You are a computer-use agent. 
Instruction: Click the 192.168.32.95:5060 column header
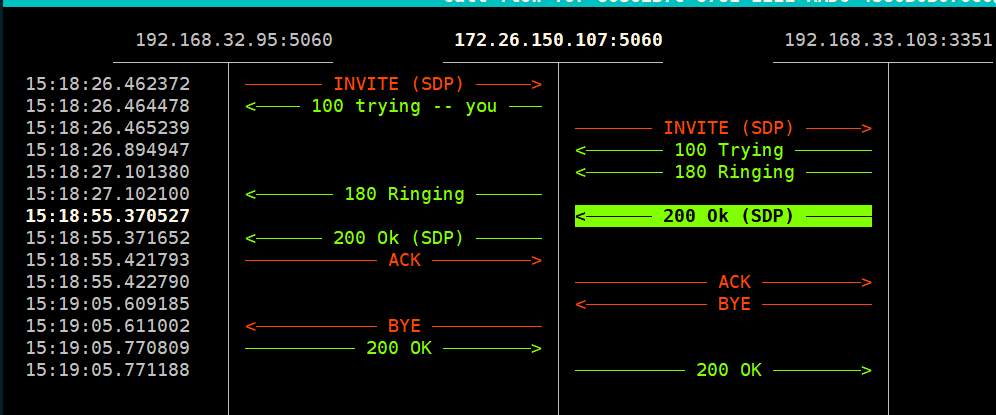[x=234, y=40]
